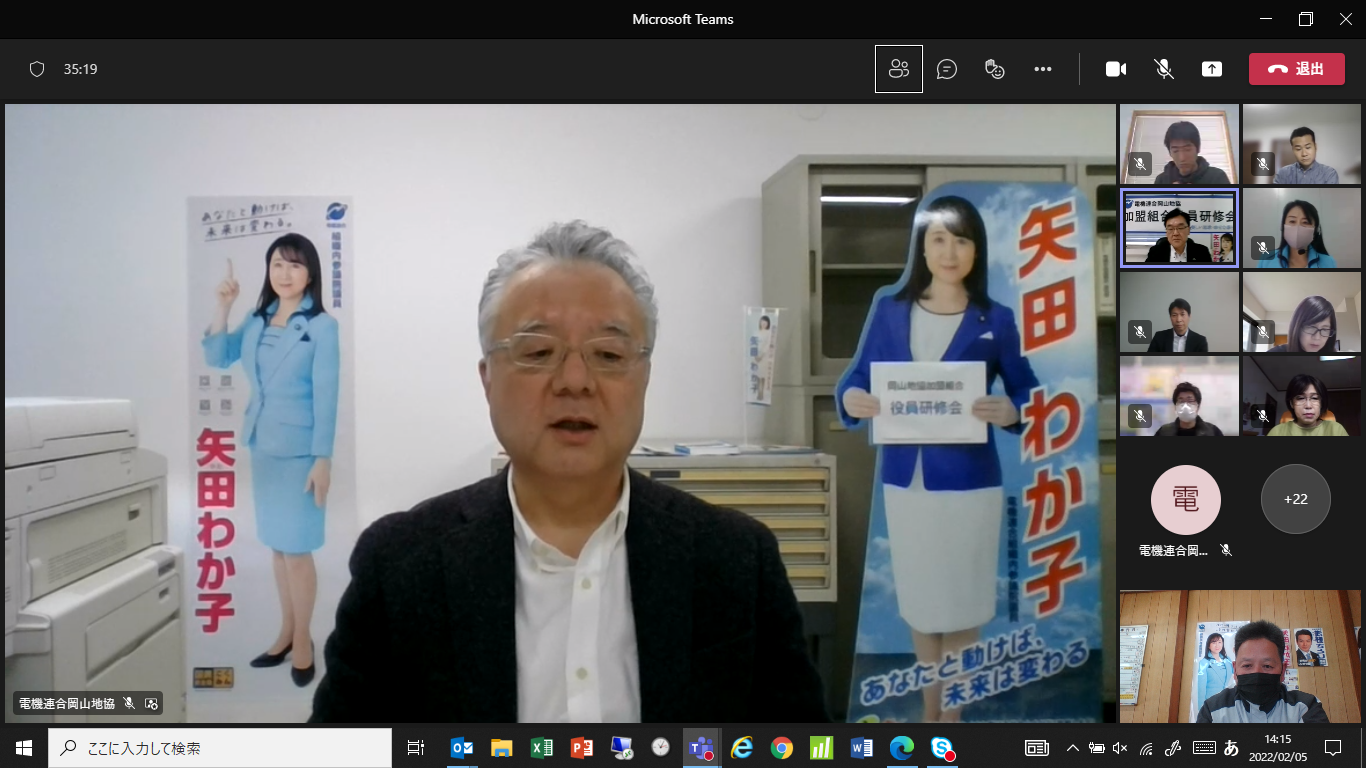Open Outlook from the taskbar
The image size is (1366, 768).
[462, 747]
